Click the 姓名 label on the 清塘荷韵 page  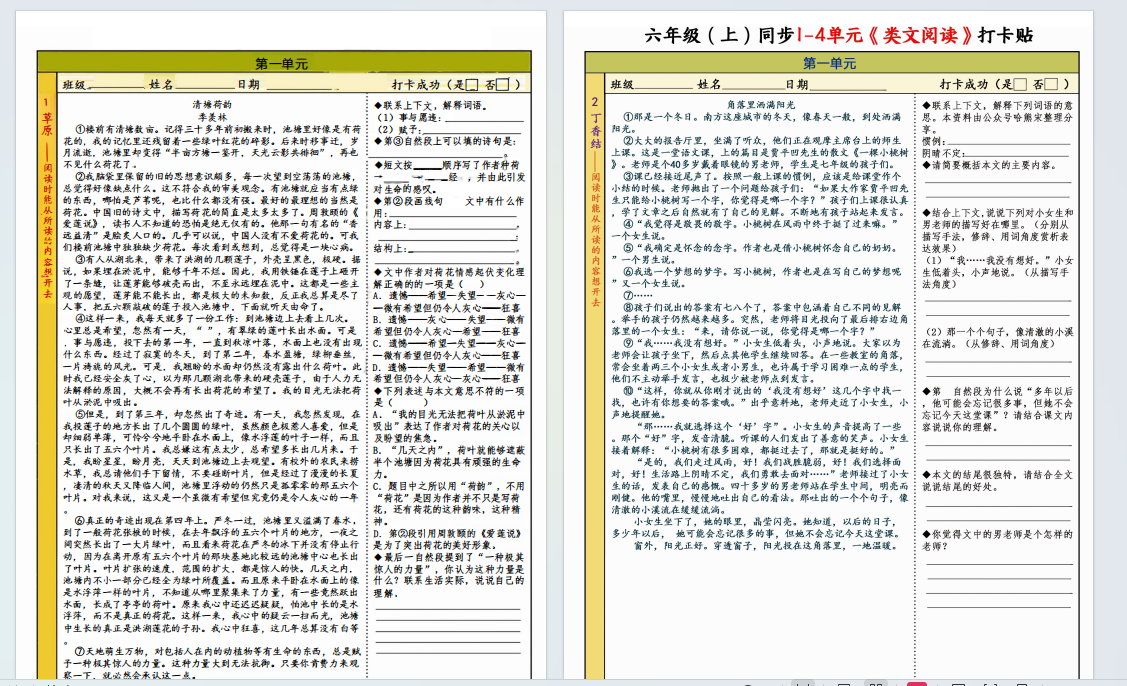[161, 85]
